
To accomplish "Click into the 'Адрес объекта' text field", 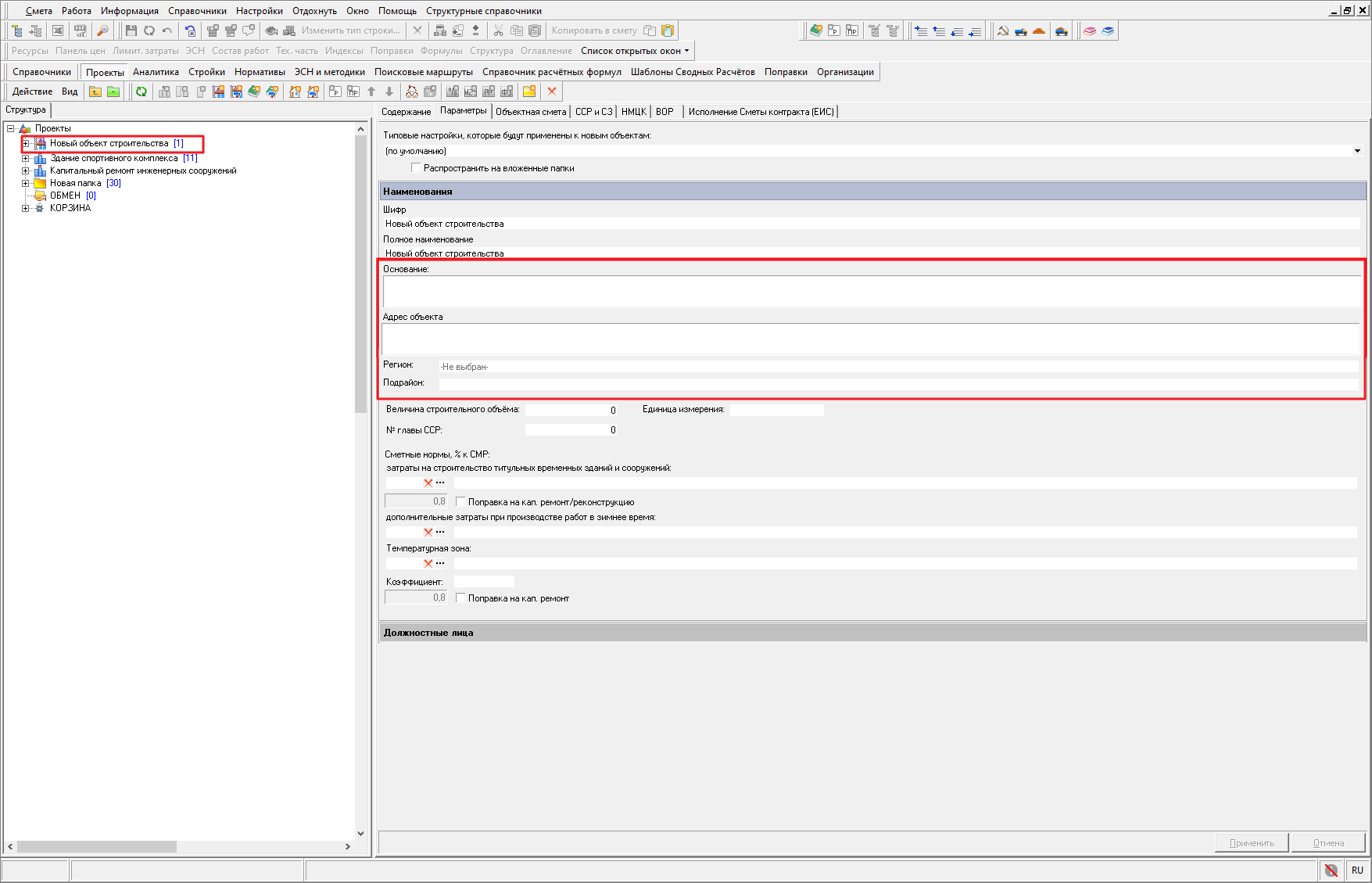I will tap(869, 340).
